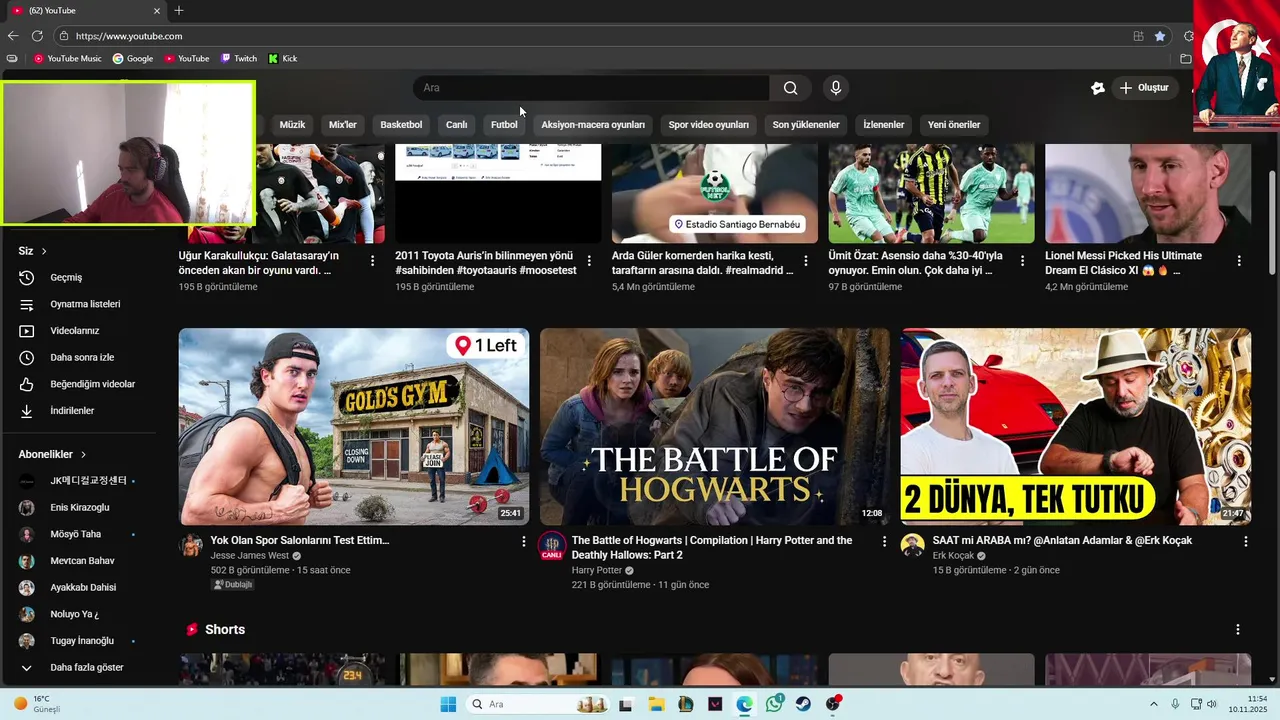This screenshot has height=720, width=1280.
Task: Select the Basketbol filter chip
Action: (401, 125)
